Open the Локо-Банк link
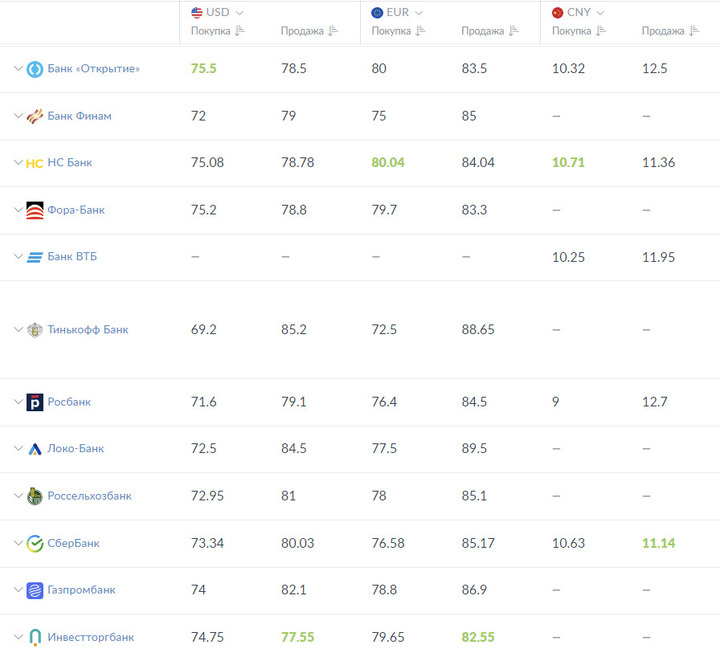The image size is (720, 657). coord(76,449)
